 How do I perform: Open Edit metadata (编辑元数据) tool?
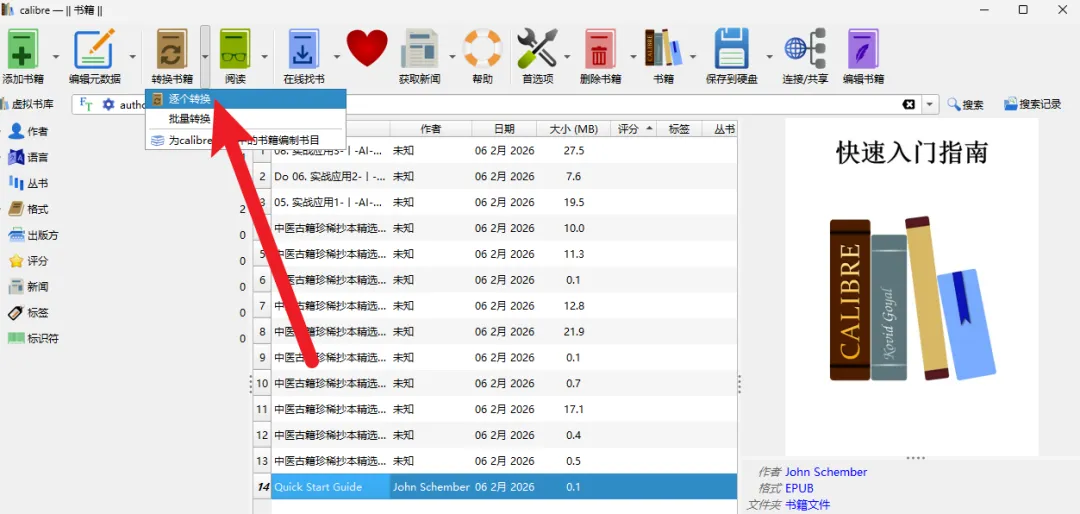pos(94,48)
